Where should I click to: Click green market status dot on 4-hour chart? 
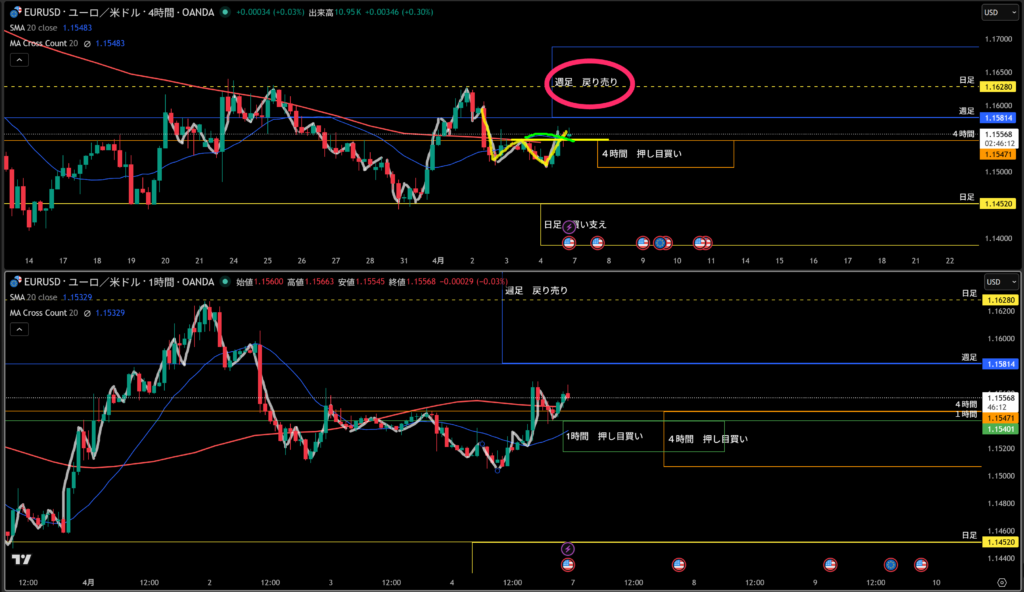pos(225,12)
